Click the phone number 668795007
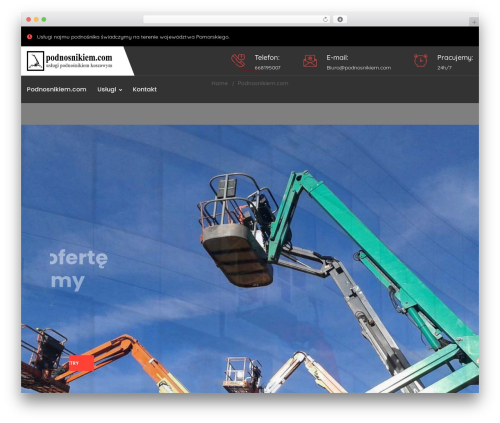Viewport: 500px width, 423px height. point(267,68)
